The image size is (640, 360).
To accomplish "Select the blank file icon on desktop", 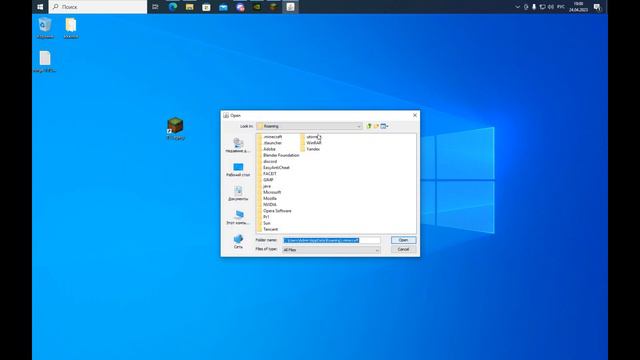I will (x=45, y=62).
